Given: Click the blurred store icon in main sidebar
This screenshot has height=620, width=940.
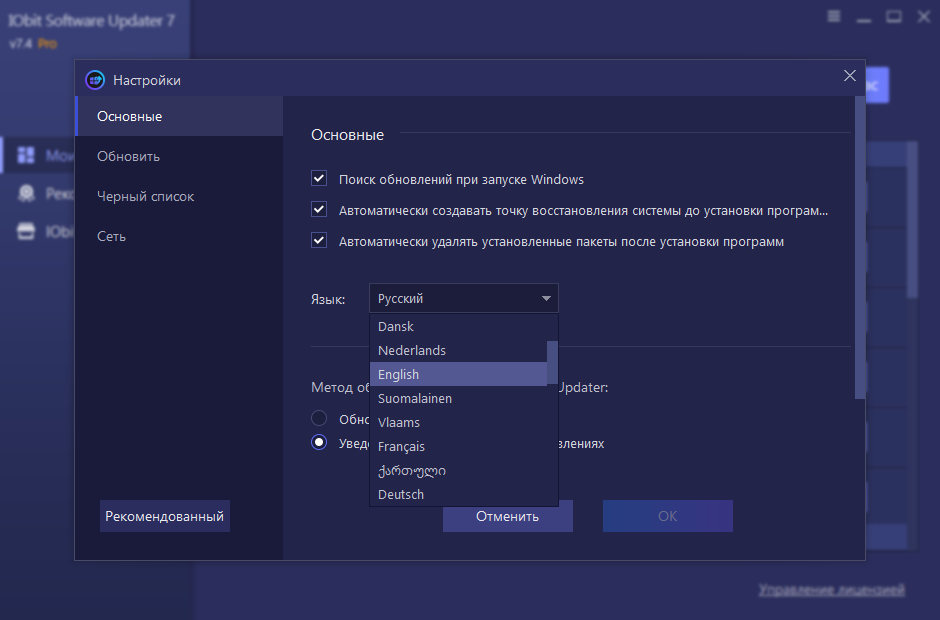Looking at the screenshot, I should click(x=26, y=231).
